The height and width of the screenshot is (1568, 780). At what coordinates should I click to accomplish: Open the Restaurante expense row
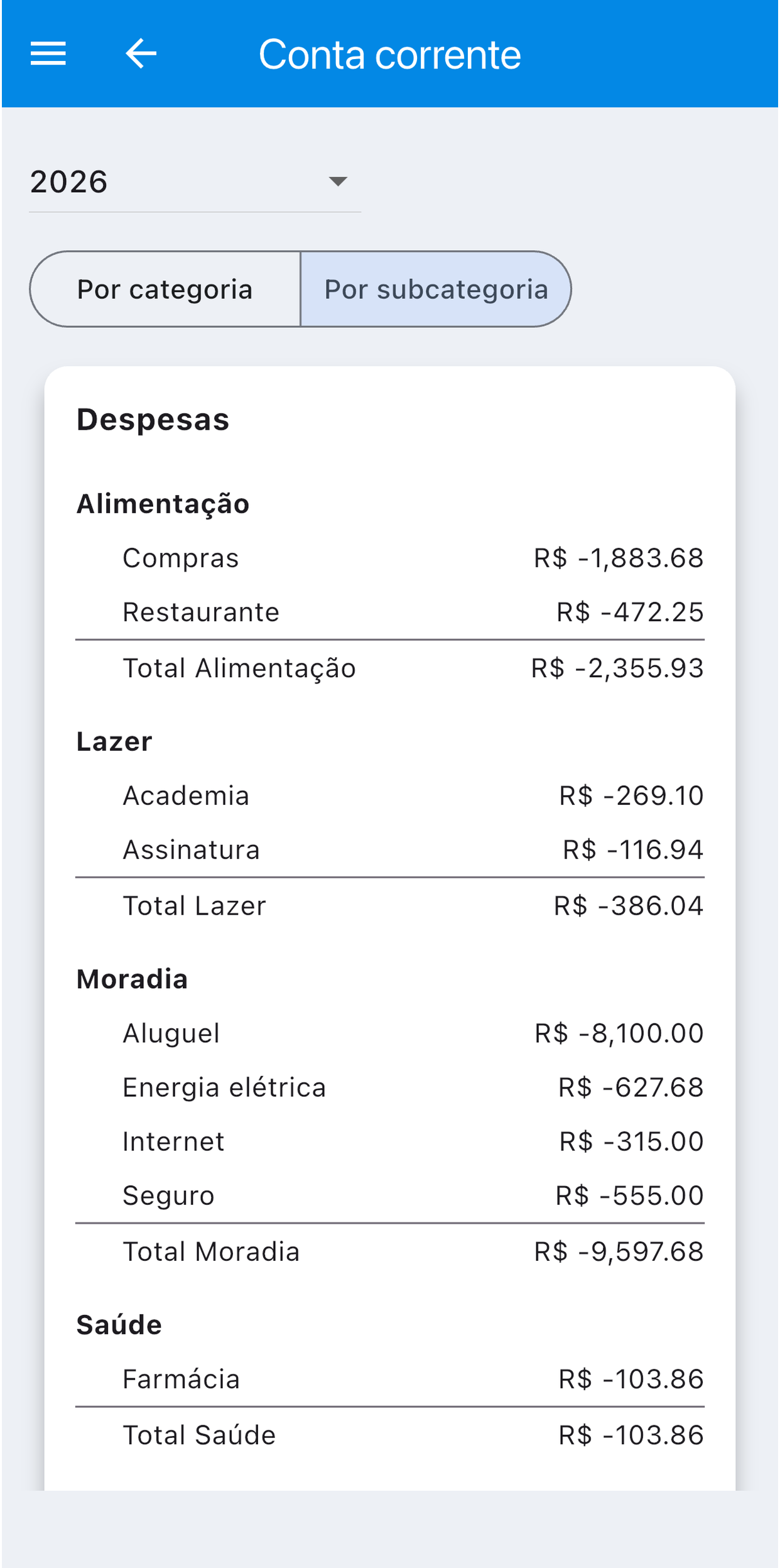[389, 612]
